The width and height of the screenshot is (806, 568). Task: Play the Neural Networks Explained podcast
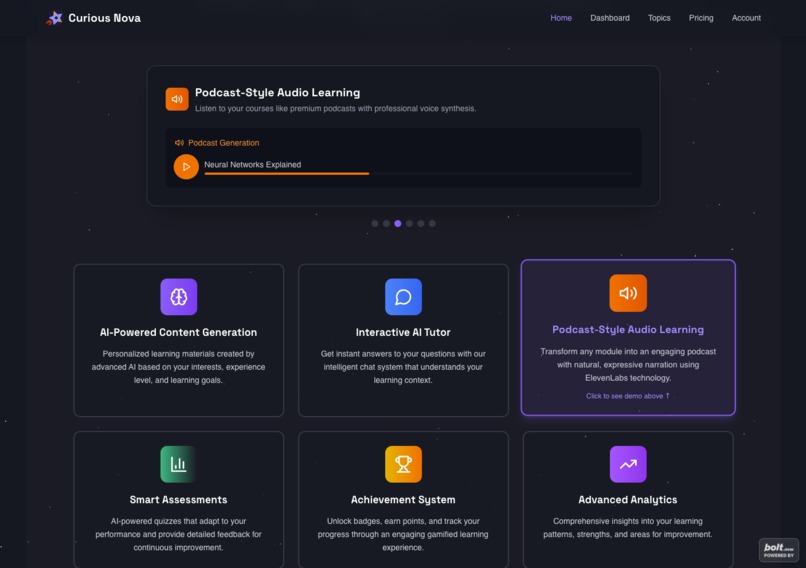point(186,167)
